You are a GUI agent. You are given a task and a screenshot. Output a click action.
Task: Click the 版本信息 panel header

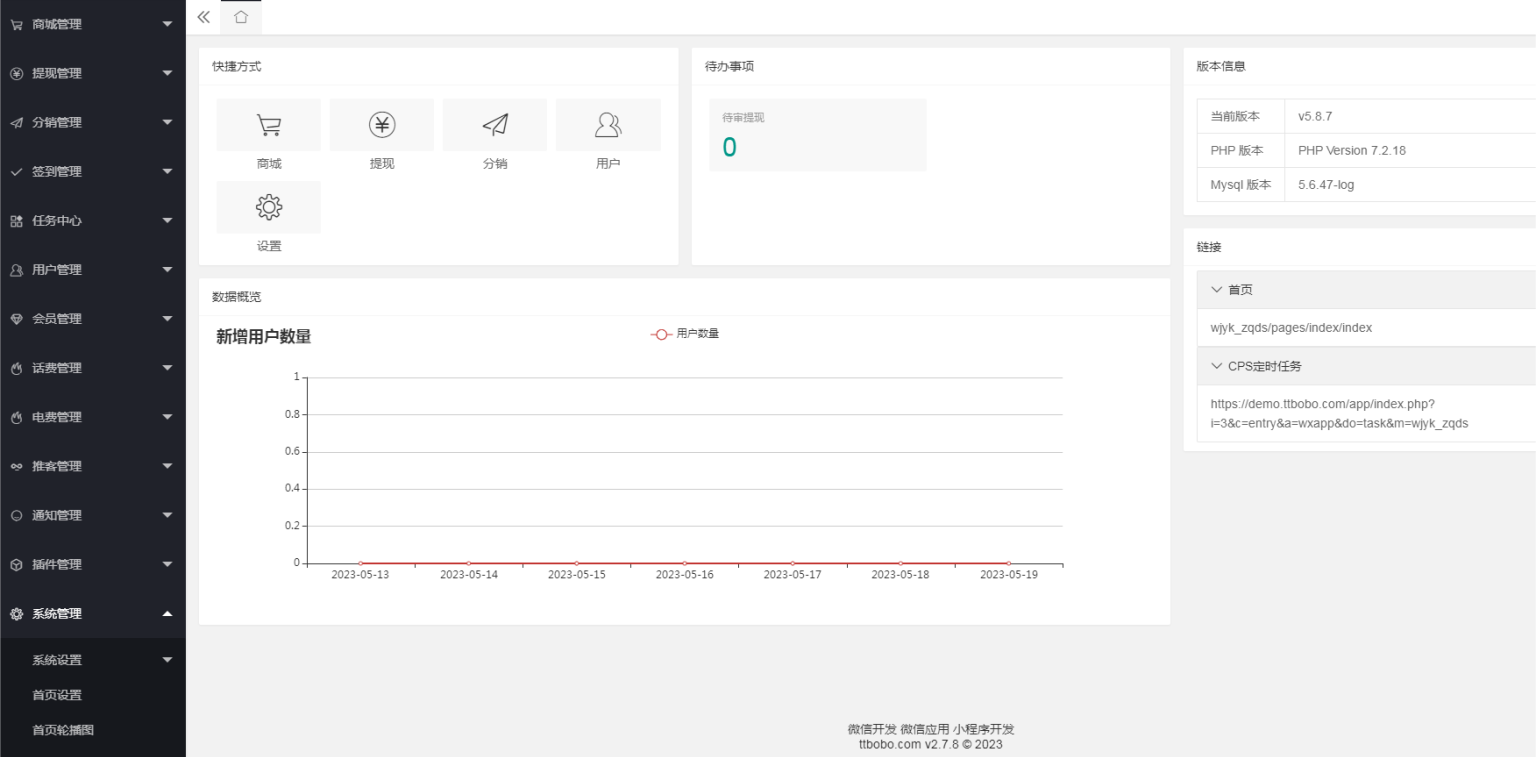click(1221, 66)
